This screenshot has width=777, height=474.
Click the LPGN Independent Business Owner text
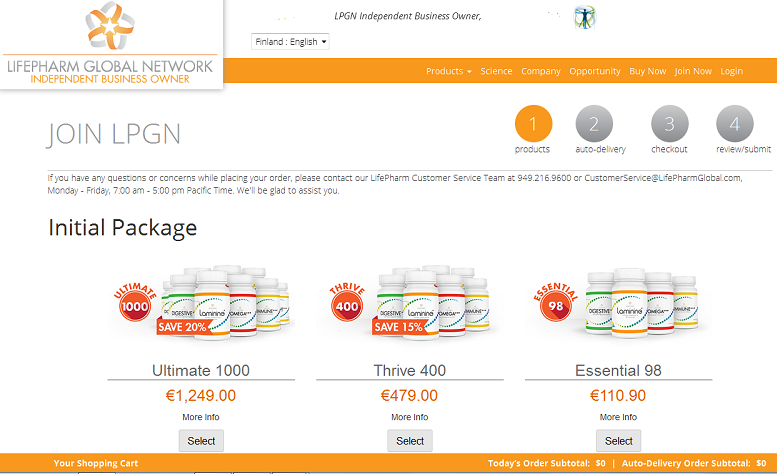point(408,16)
